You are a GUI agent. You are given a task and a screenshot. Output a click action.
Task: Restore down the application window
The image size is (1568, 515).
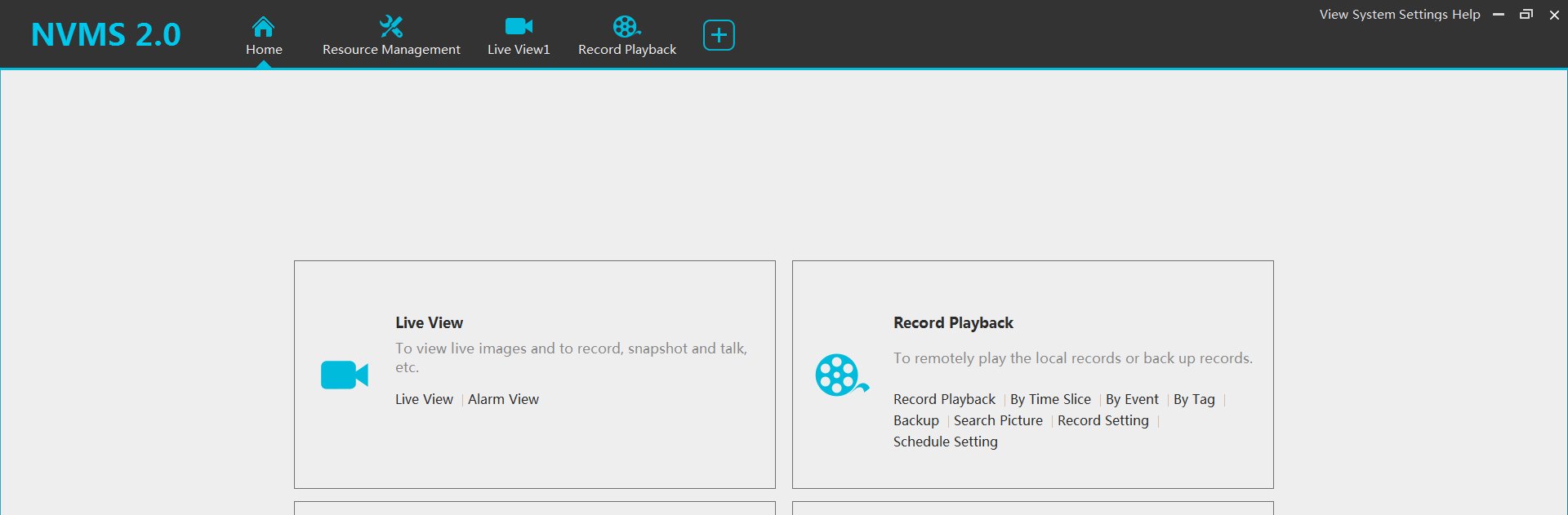coord(1526,15)
